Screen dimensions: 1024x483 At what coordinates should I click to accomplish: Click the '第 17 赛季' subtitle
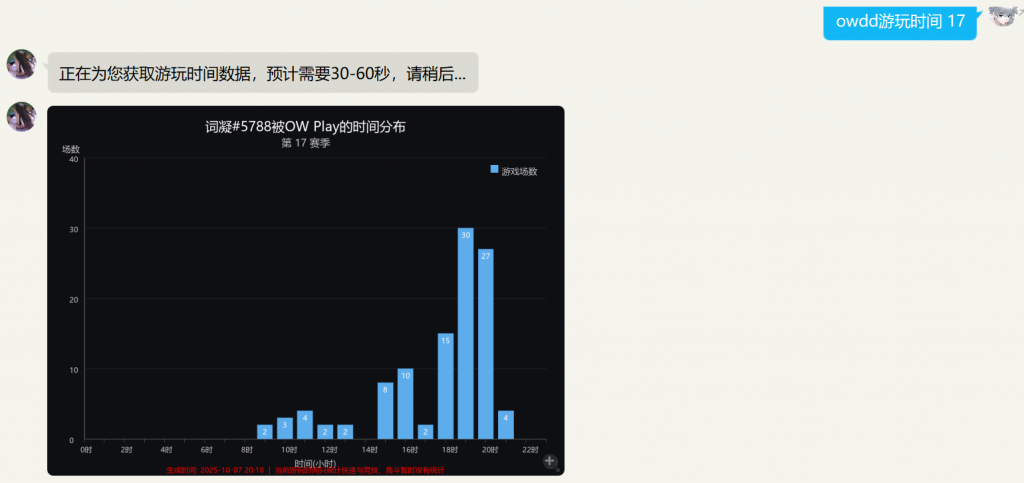[x=305, y=143]
